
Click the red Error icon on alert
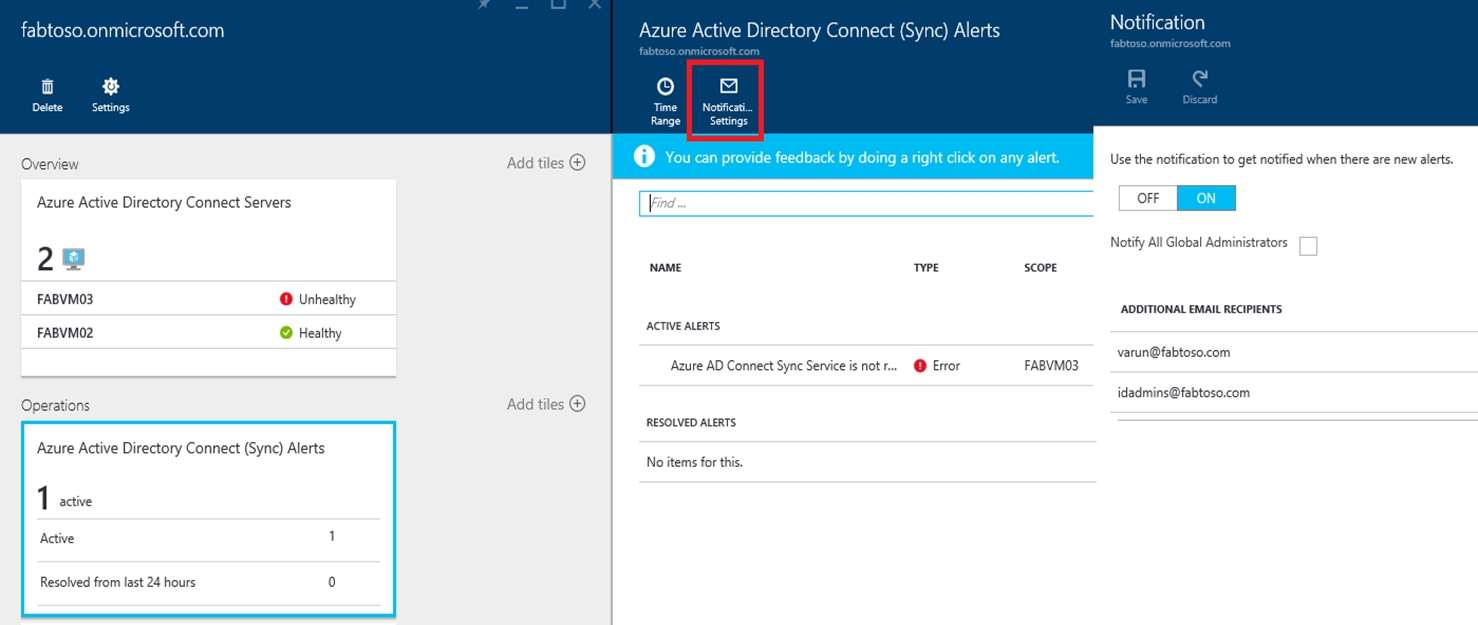919,366
